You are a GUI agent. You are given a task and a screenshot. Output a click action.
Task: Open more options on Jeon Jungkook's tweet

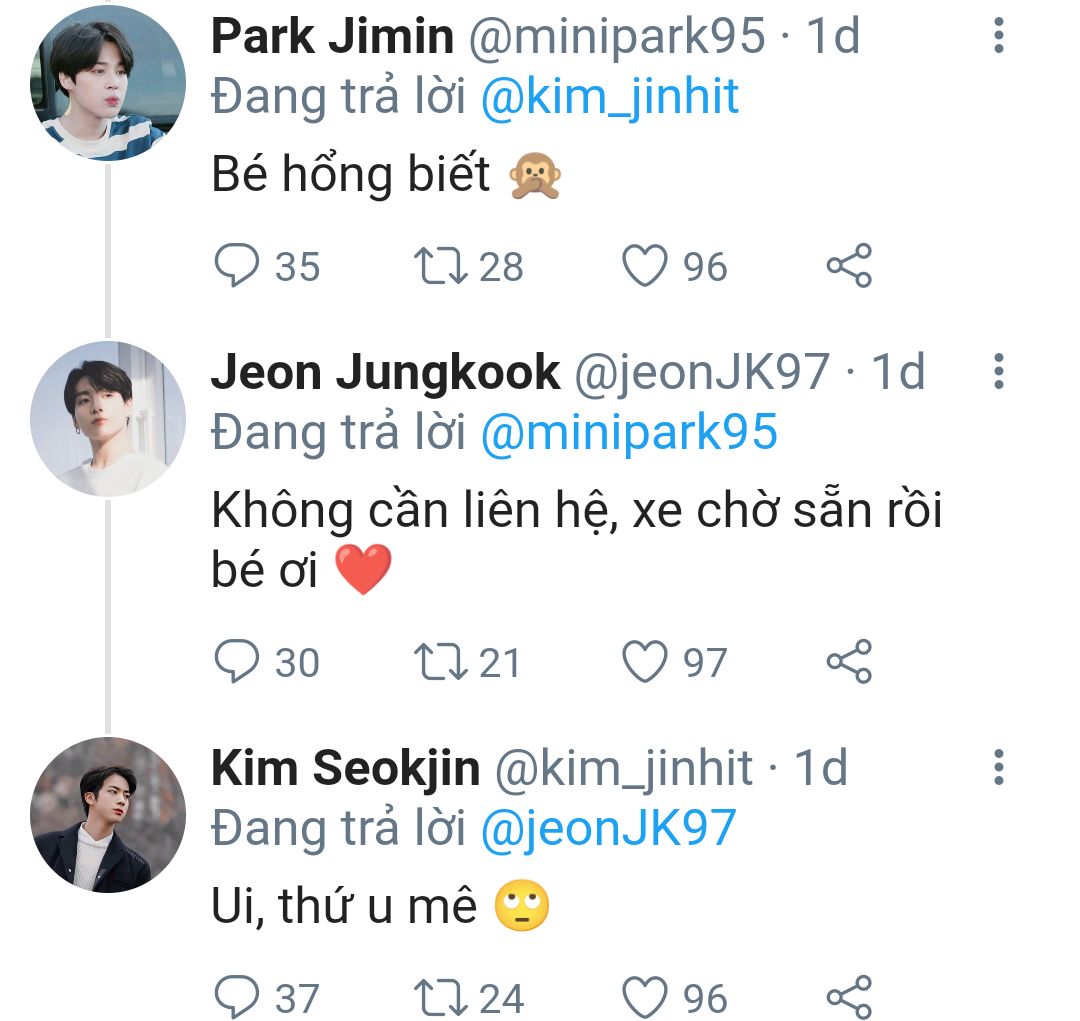[x=997, y=372]
